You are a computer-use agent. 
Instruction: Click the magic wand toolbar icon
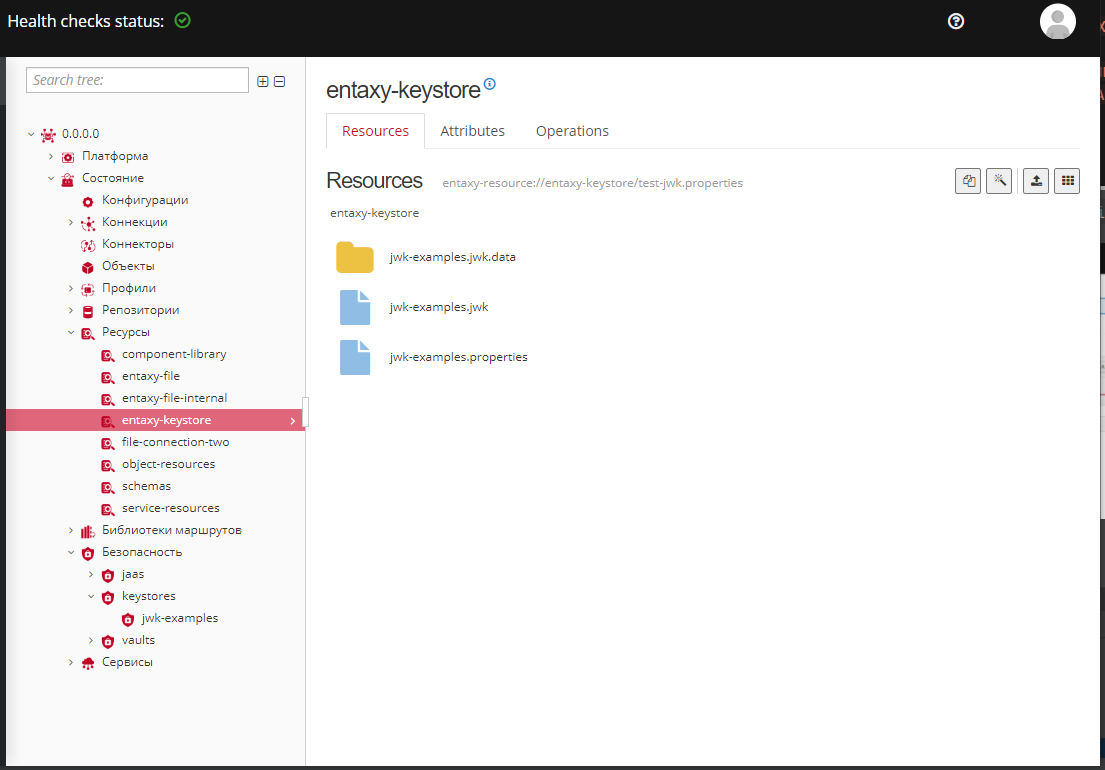(998, 181)
